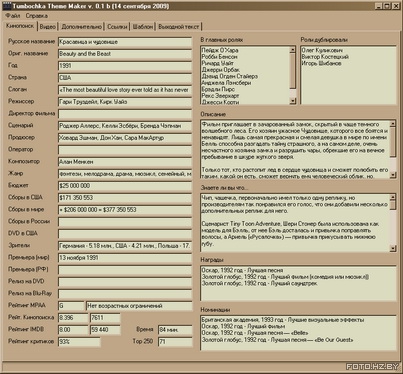Screen dimensions: 403x374
Task: Click the Режиссер input field
Action: [x=125, y=102]
